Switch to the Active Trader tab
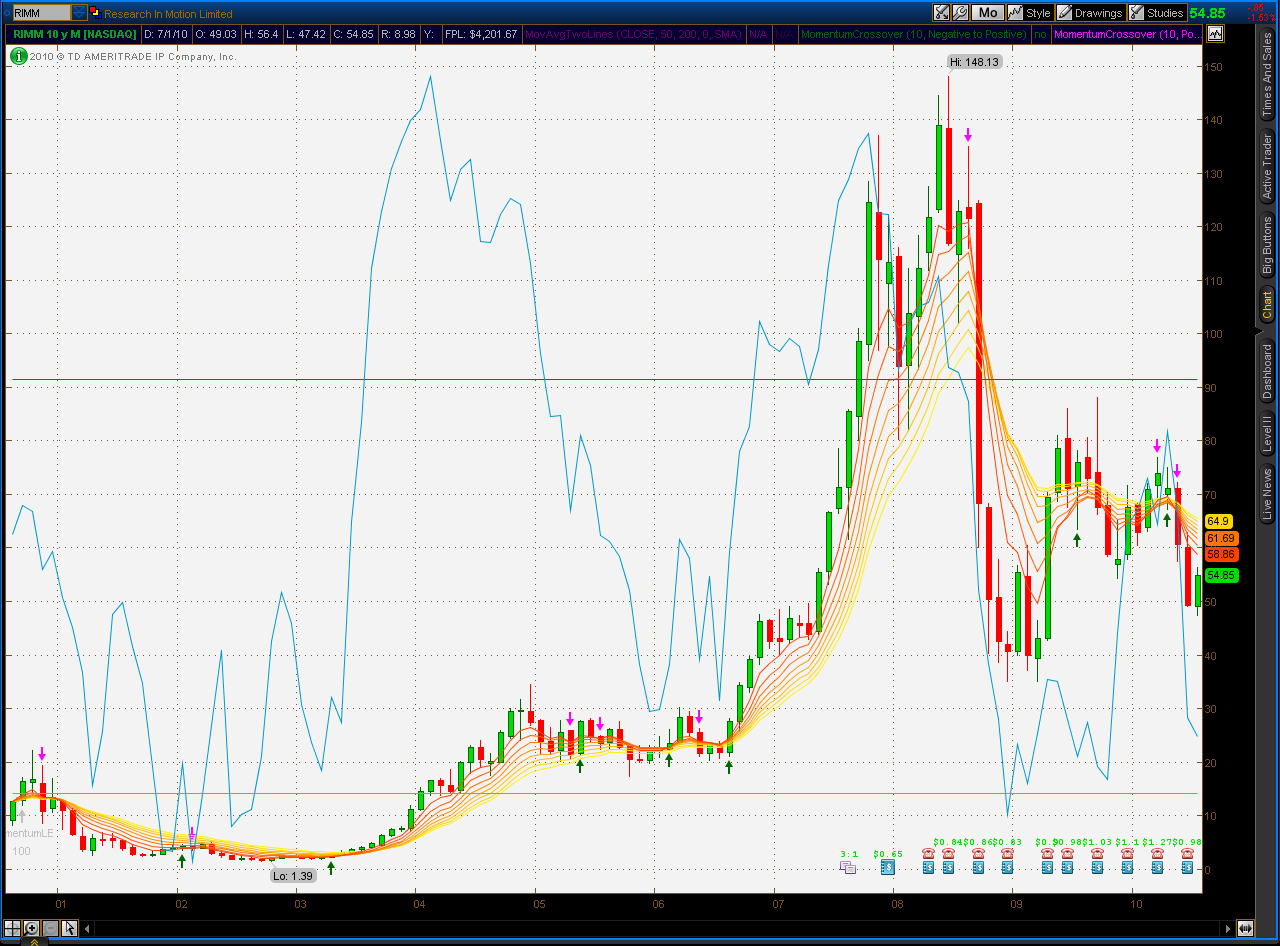The width and height of the screenshot is (1280, 946). [x=1267, y=166]
